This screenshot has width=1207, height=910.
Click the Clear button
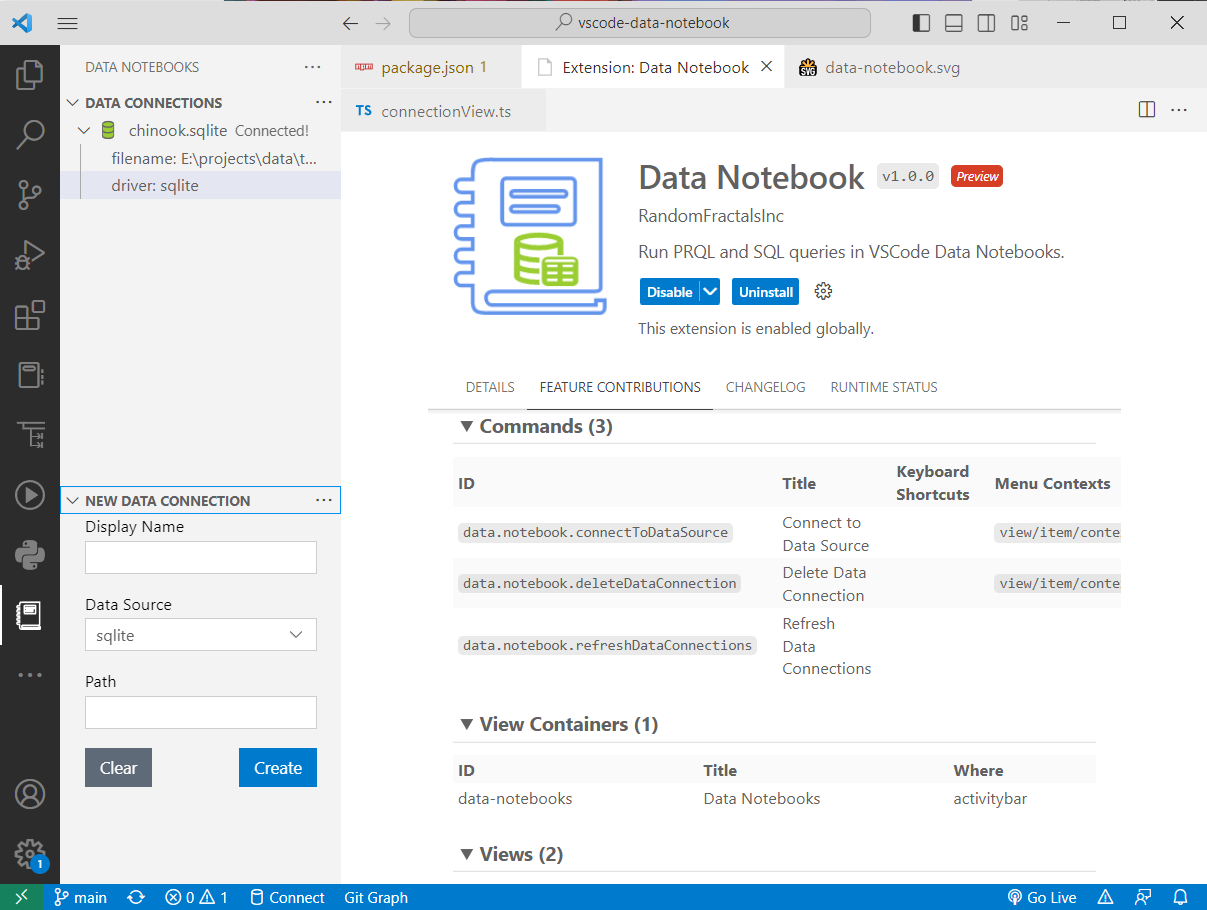(118, 768)
